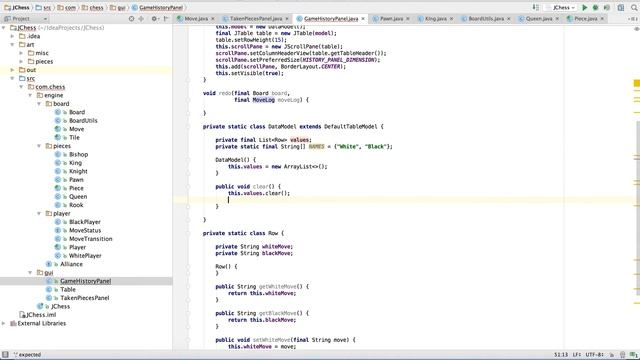Click UTF-8 encoding in status bar

click(x=595, y=355)
